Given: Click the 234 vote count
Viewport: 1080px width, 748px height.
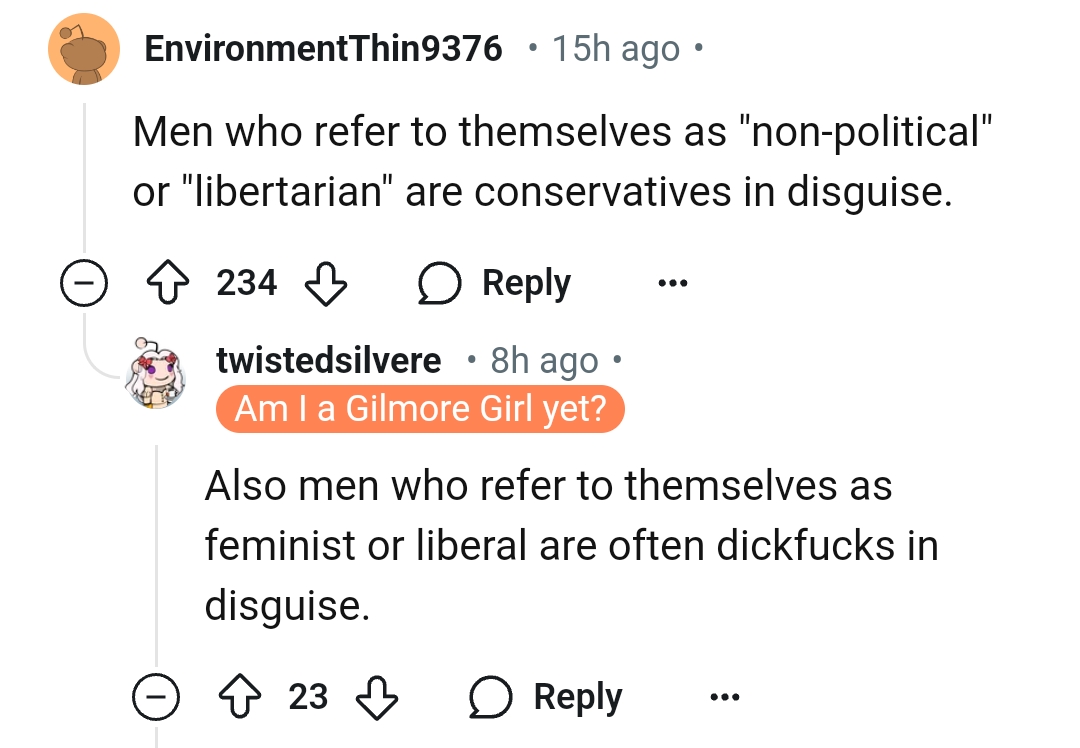Looking at the screenshot, I should click(x=247, y=284).
